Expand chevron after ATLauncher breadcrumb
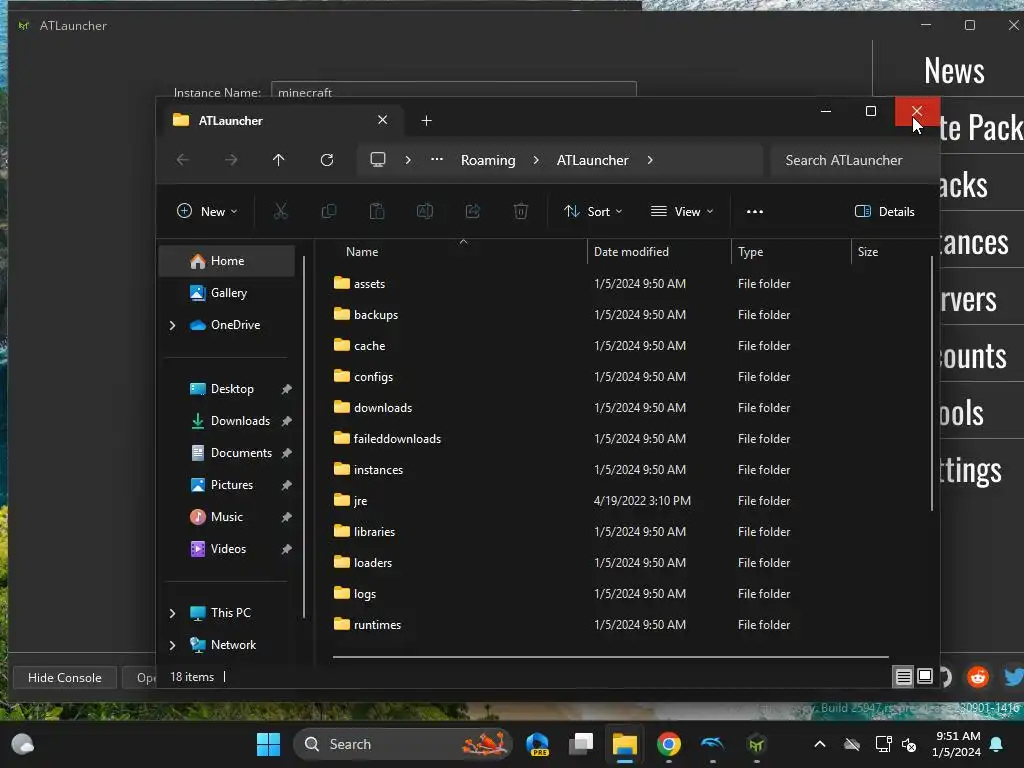 tap(650, 160)
